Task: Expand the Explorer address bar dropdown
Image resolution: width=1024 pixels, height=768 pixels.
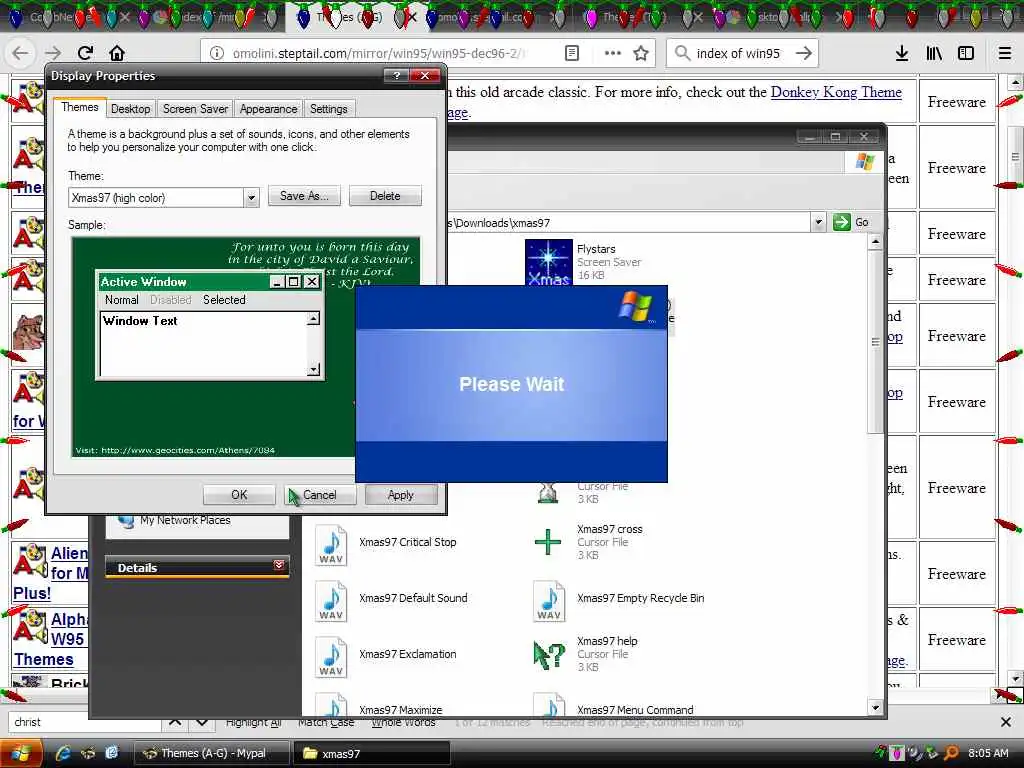Action: (x=818, y=223)
